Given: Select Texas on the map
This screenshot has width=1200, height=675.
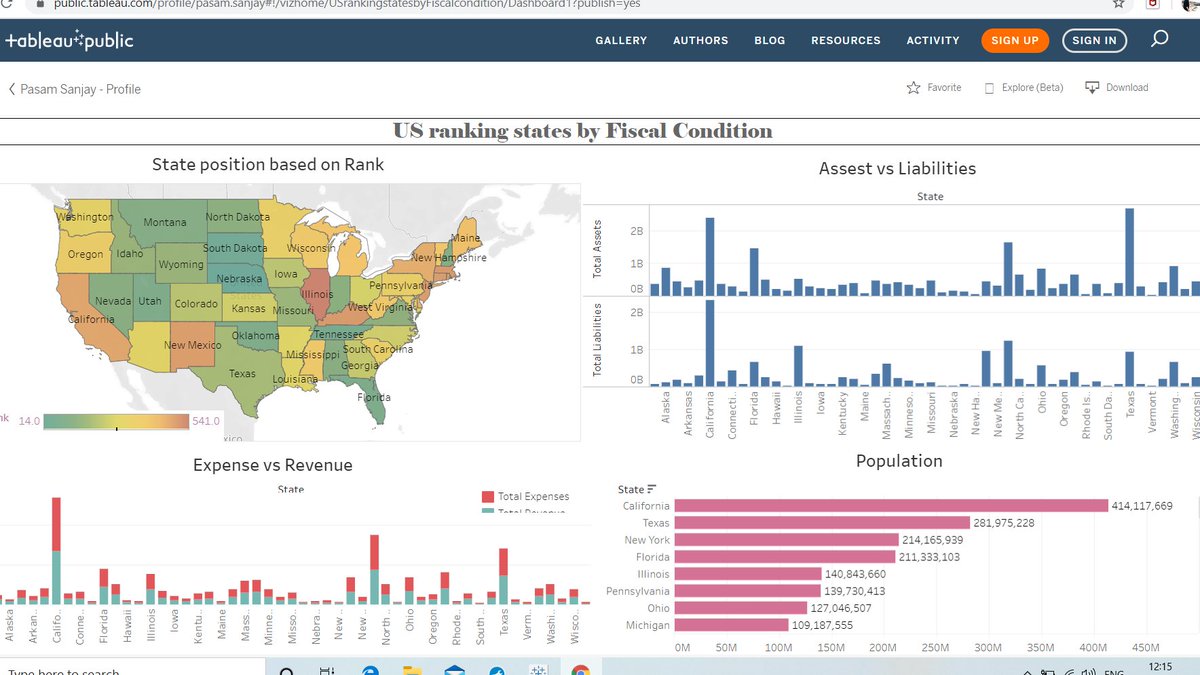Looking at the screenshot, I should [242, 373].
